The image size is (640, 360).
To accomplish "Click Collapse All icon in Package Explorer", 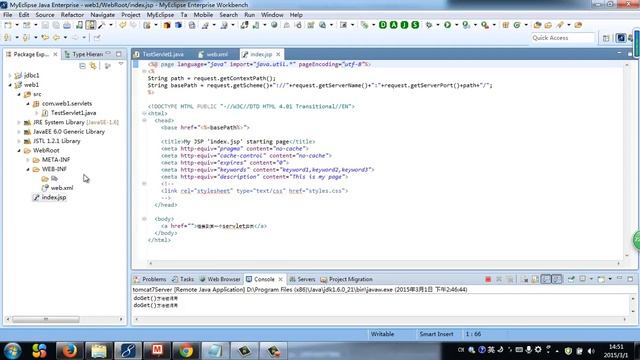I will (82, 66).
